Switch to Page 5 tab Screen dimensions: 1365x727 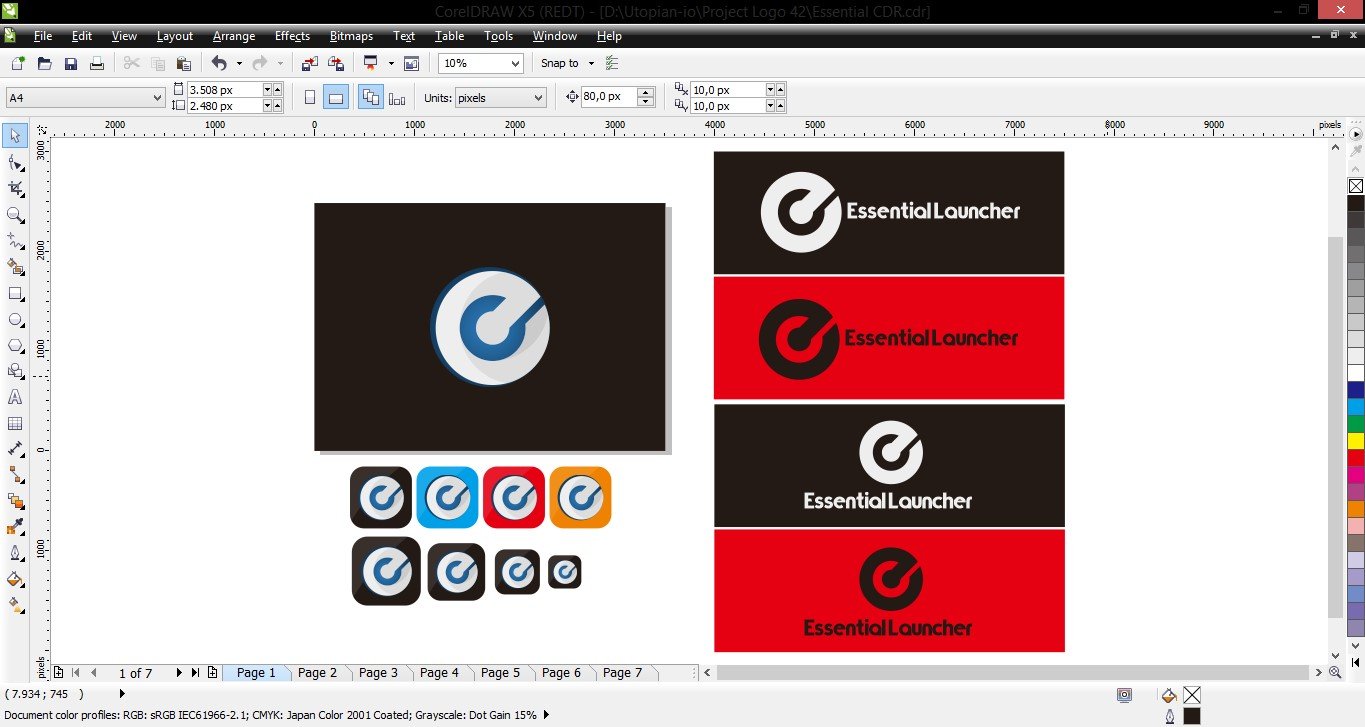tap(501, 673)
